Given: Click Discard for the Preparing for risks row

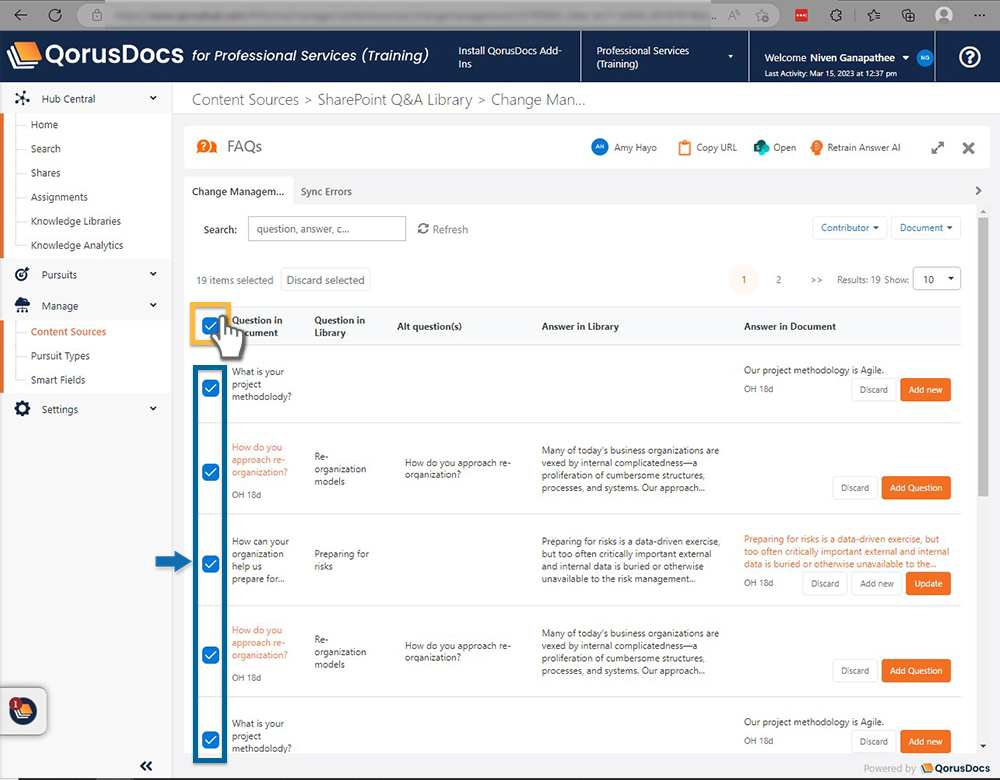Looking at the screenshot, I should coord(825,584).
